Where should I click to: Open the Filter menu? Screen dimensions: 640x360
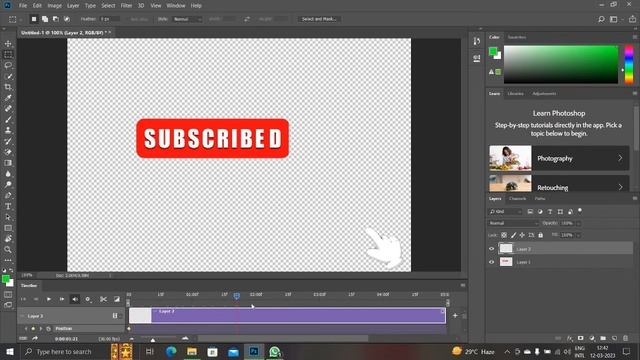[x=126, y=6]
